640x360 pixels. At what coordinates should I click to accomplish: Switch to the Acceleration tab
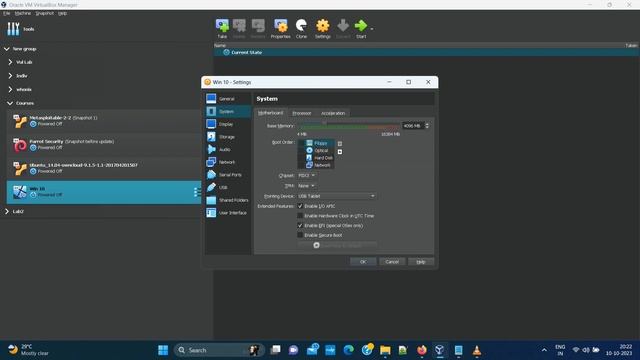pyautogui.click(x=333, y=113)
